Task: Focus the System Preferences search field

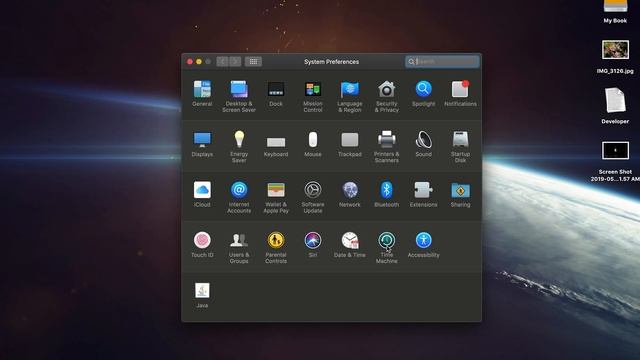Action: pos(442,62)
